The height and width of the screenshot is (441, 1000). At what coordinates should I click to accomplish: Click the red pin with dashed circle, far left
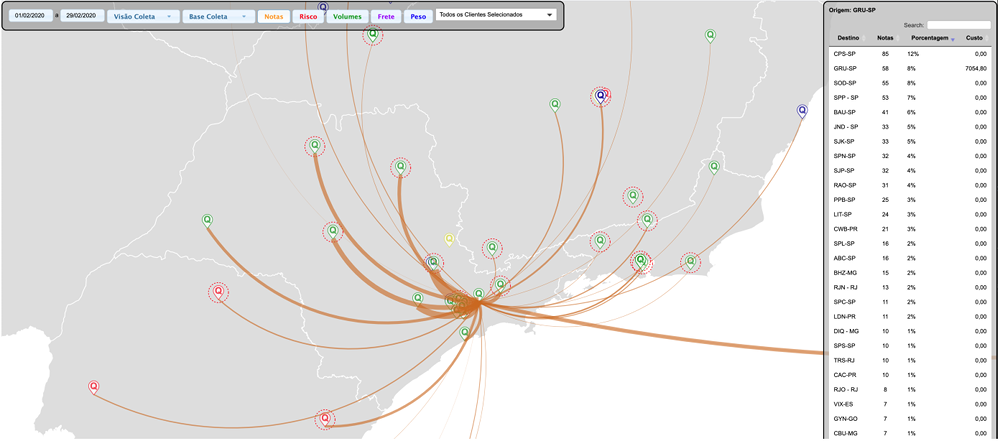click(x=217, y=291)
